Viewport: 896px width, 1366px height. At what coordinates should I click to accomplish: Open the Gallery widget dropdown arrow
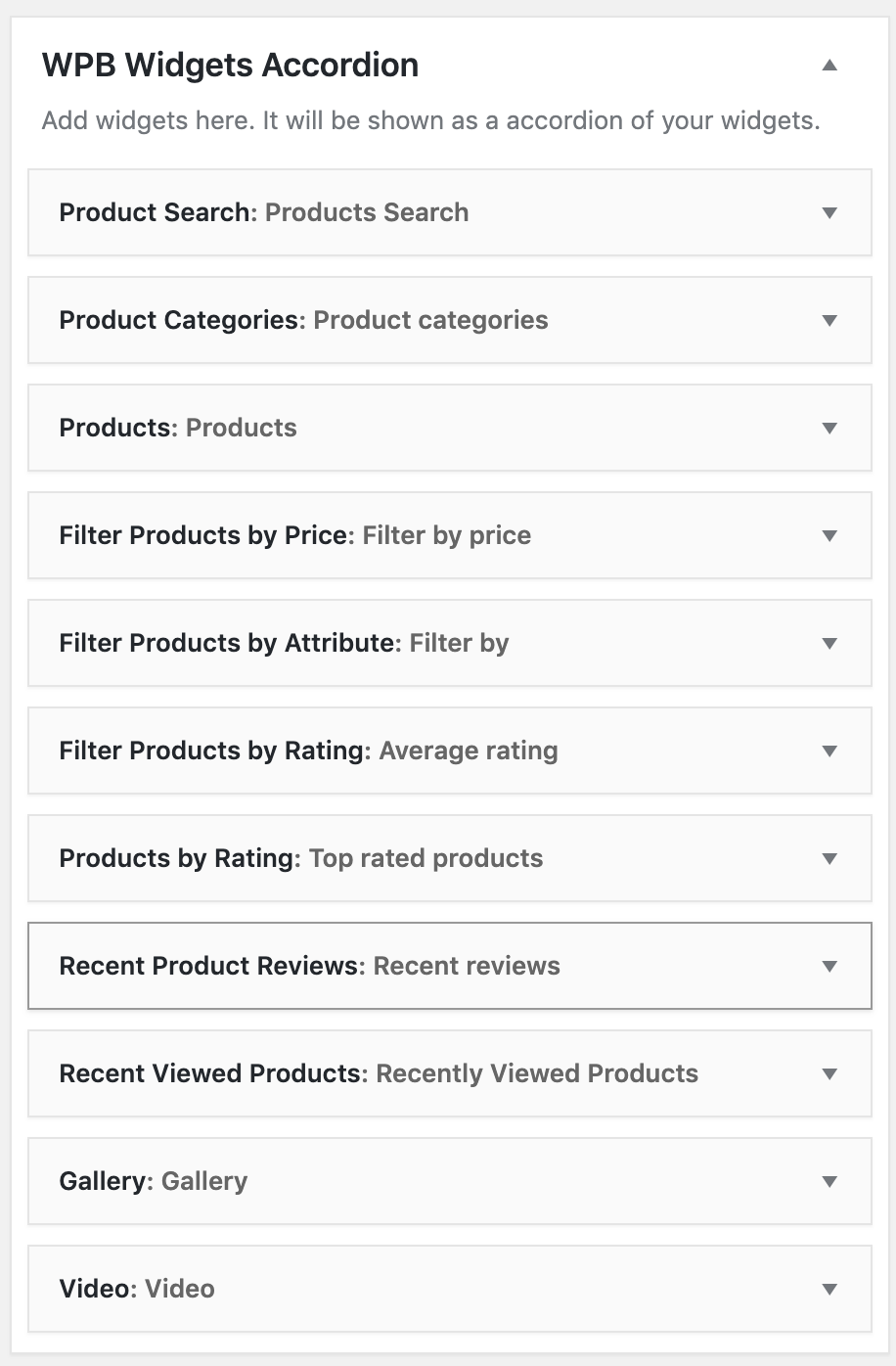click(x=829, y=1181)
